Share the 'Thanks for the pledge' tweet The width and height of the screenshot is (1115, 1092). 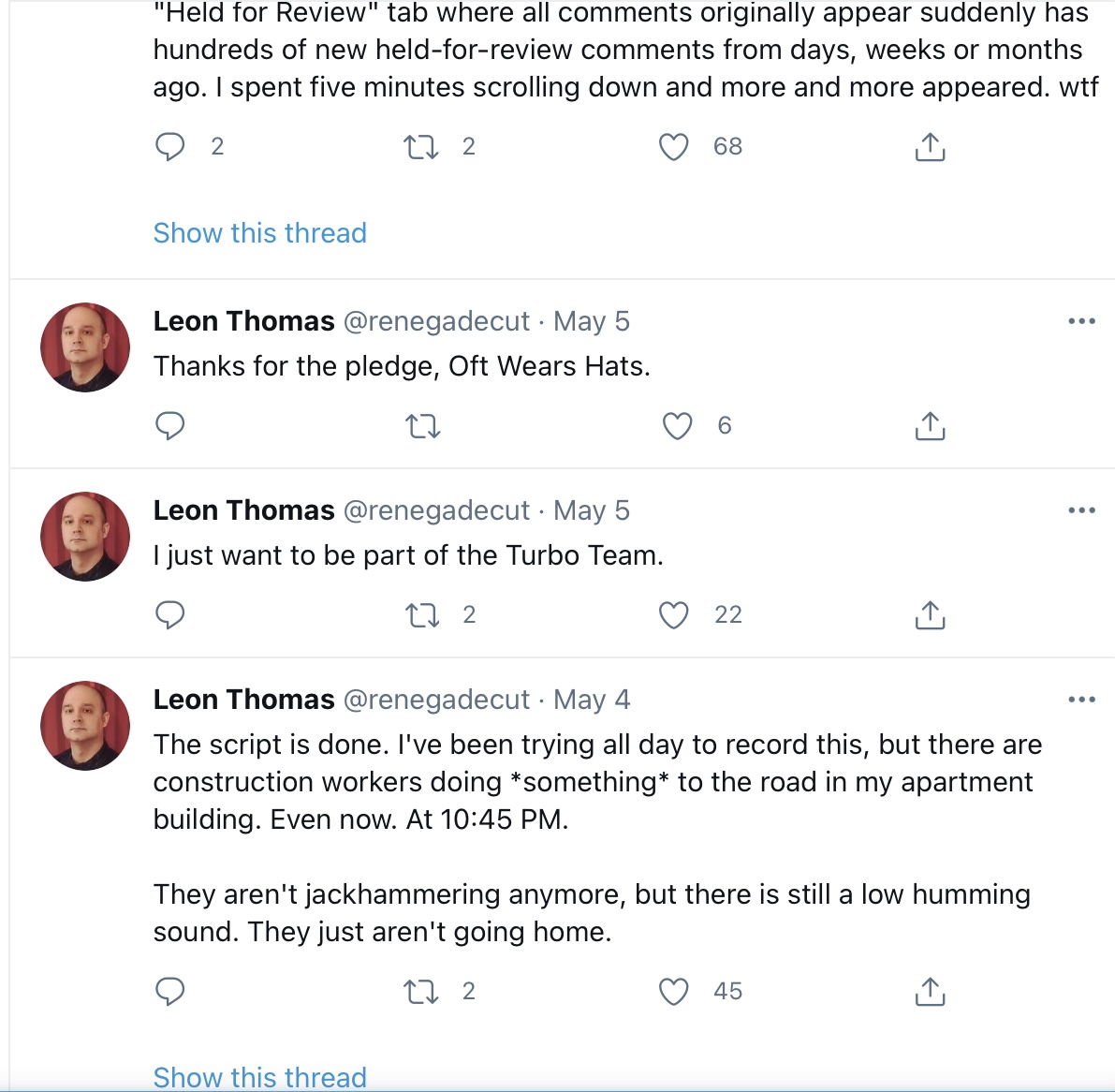[x=930, y=425]
